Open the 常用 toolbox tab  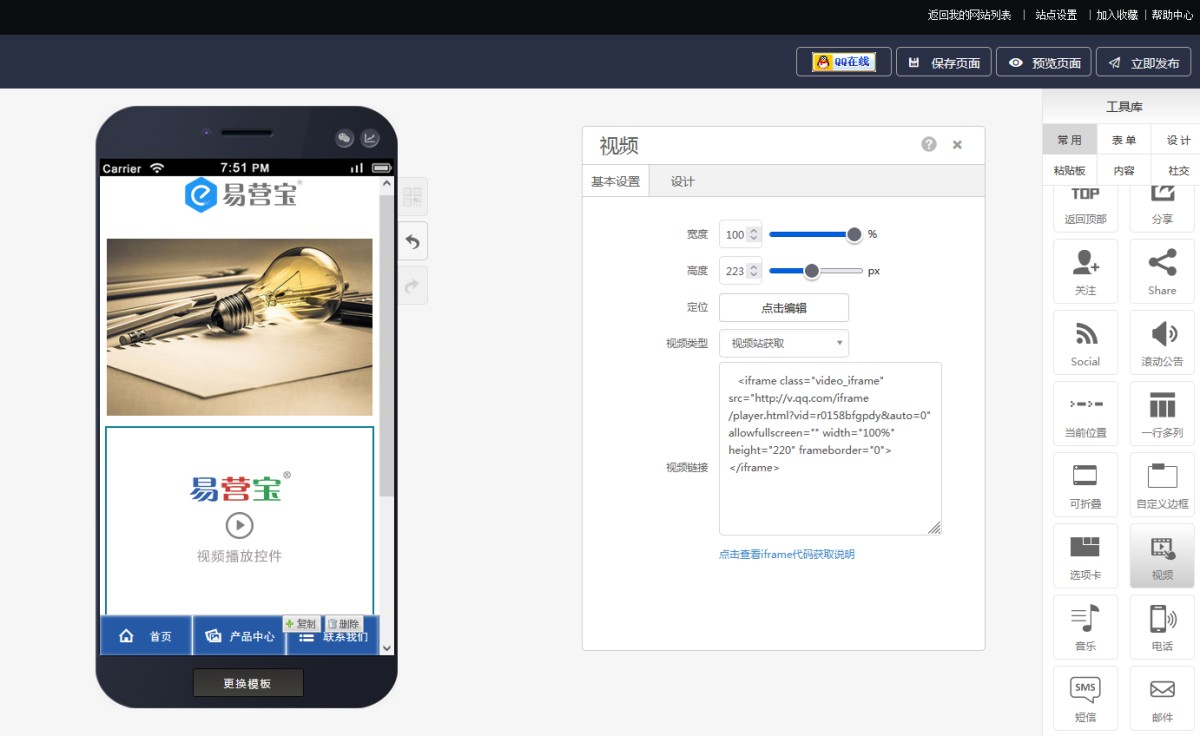coord(1069,140)
